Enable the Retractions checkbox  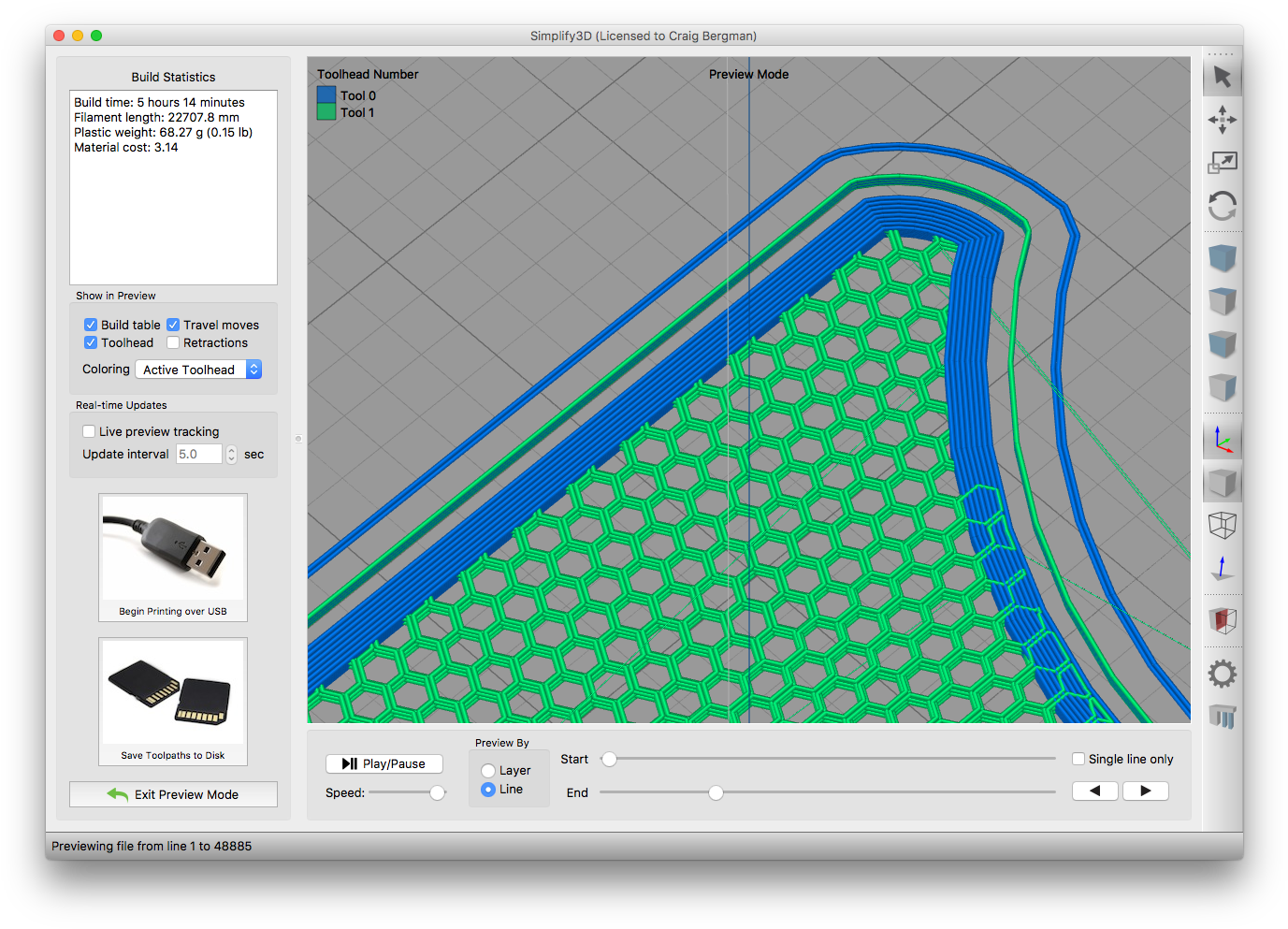click(173, 342)
